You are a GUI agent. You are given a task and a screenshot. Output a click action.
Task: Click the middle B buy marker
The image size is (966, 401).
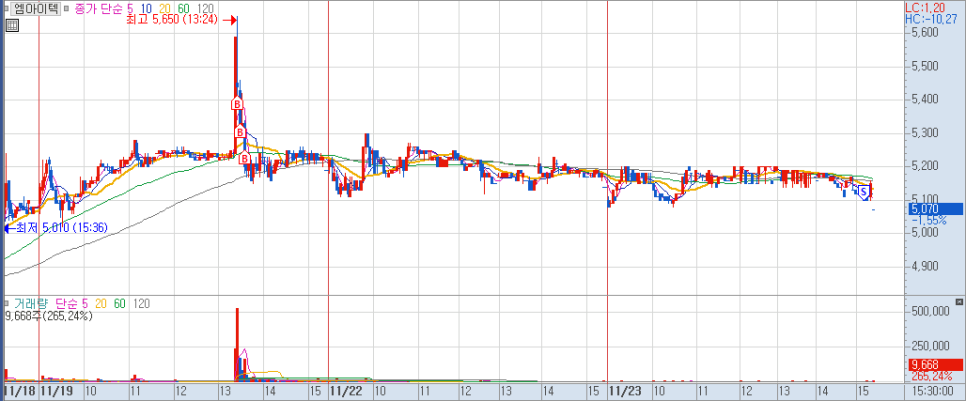point(240,132)
